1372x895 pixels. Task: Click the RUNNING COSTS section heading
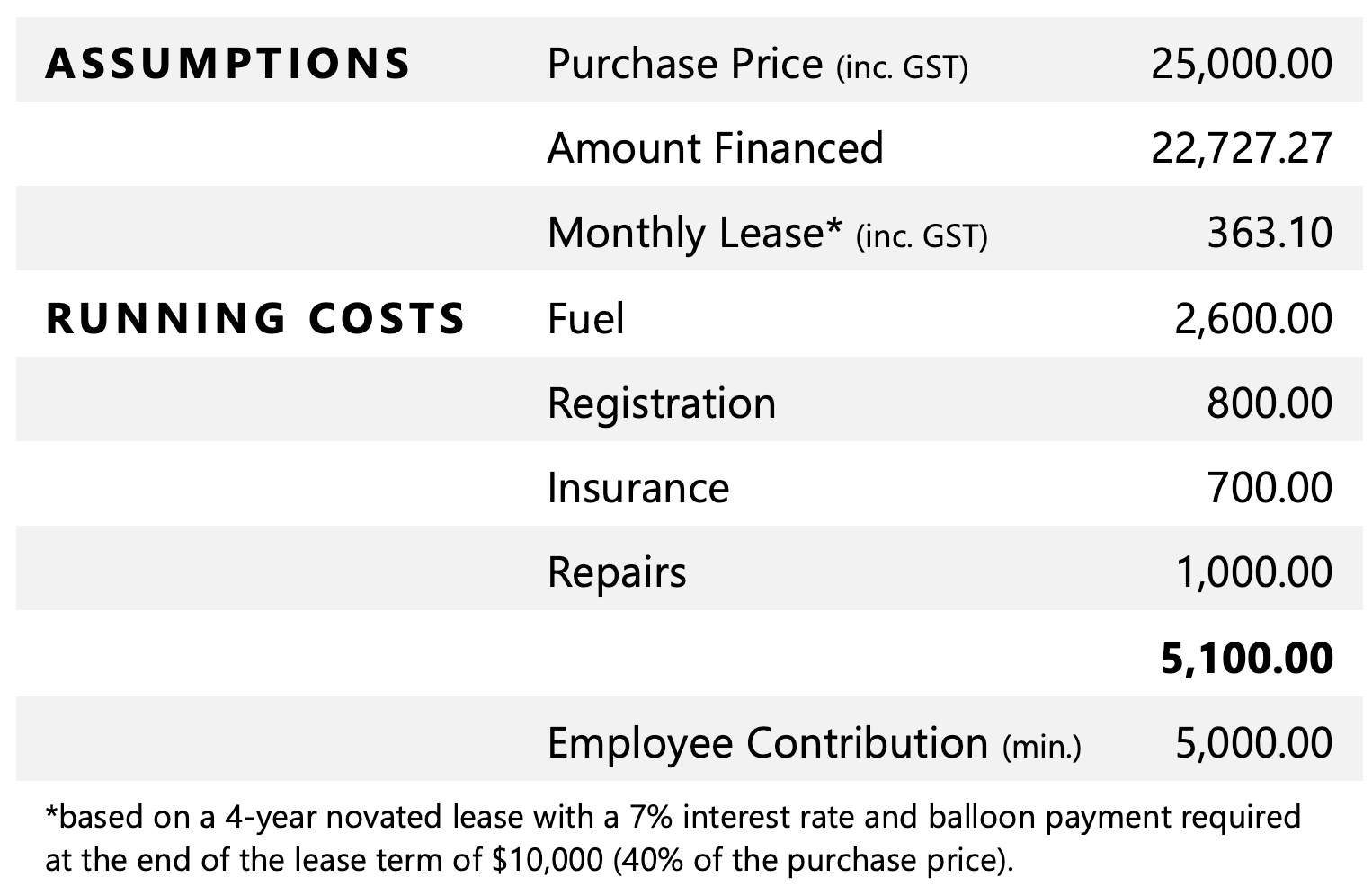(x=255, y=319)
